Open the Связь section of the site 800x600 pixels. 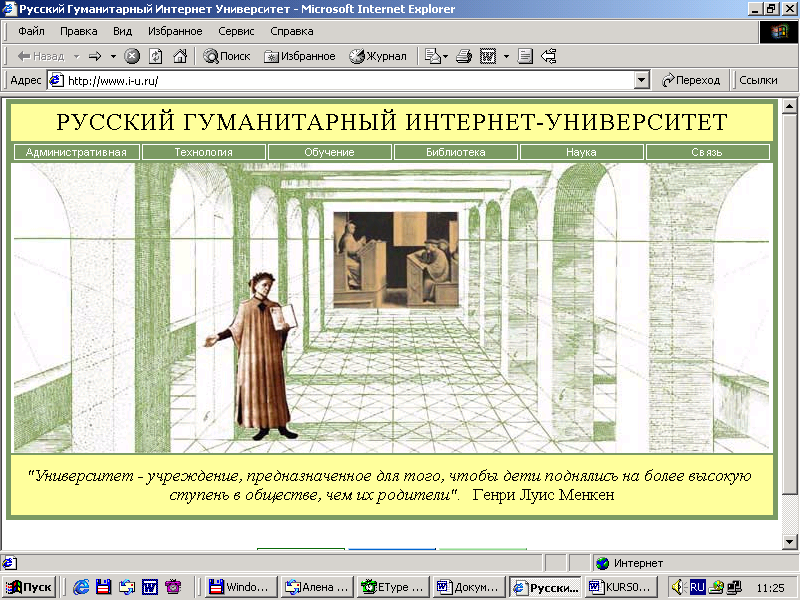pos(707,152)
